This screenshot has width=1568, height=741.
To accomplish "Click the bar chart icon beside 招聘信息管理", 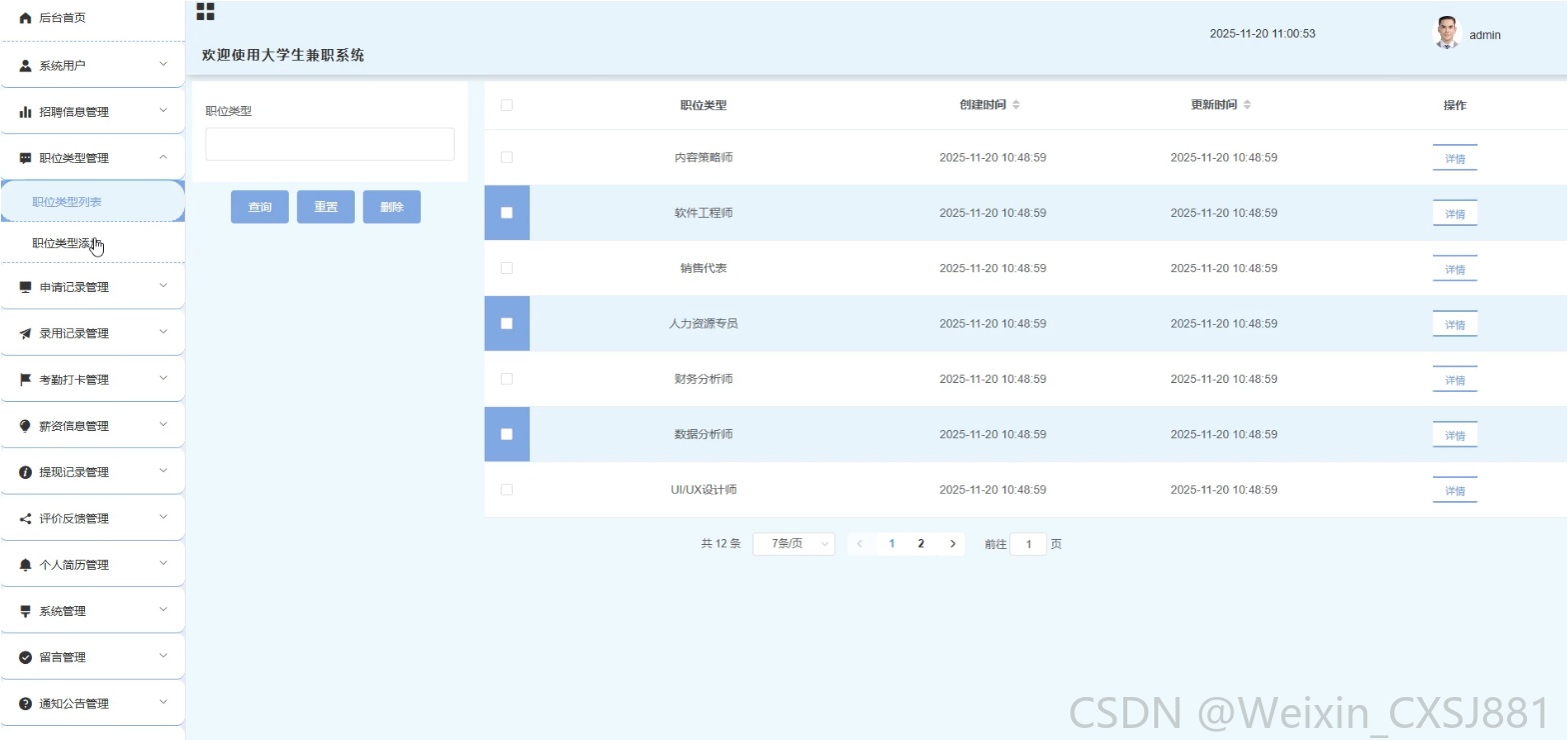I will click(26, 112).
